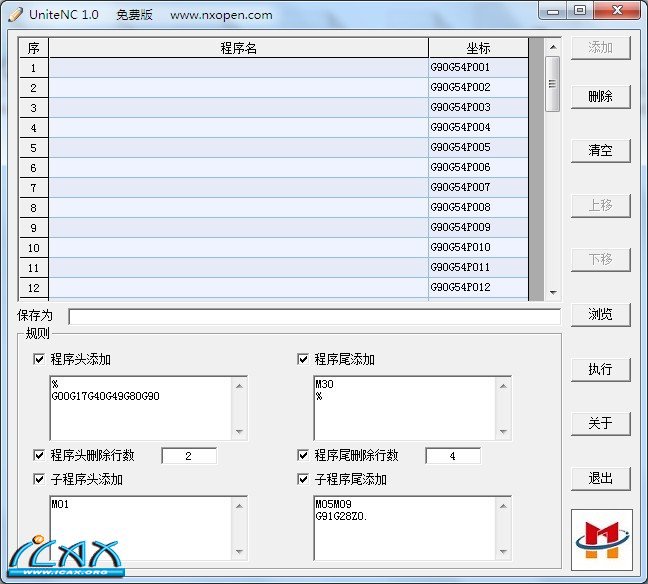648x584 pixels.
Task: Click the table scrollbar down arrow
Action: coord(553,293)
